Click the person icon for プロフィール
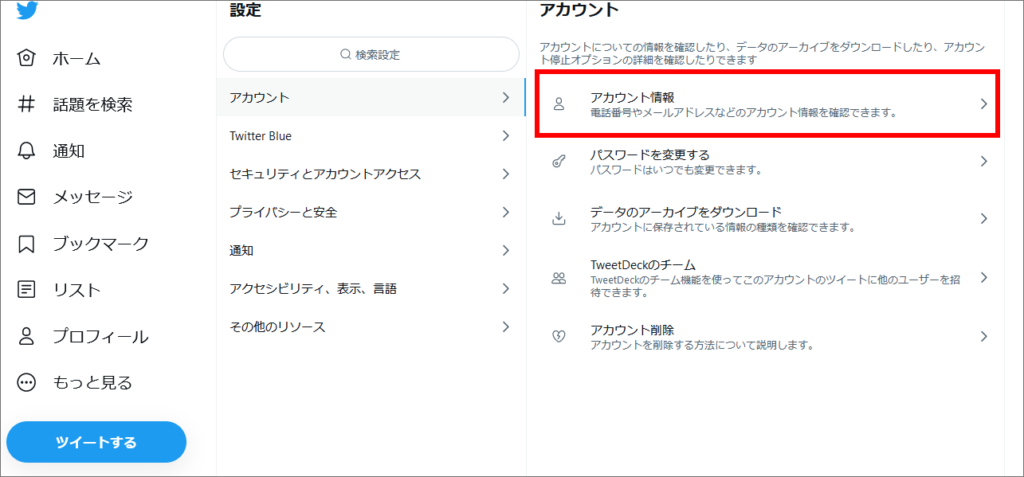This screenshot has height=477, width=1024. tap(26, 337)
